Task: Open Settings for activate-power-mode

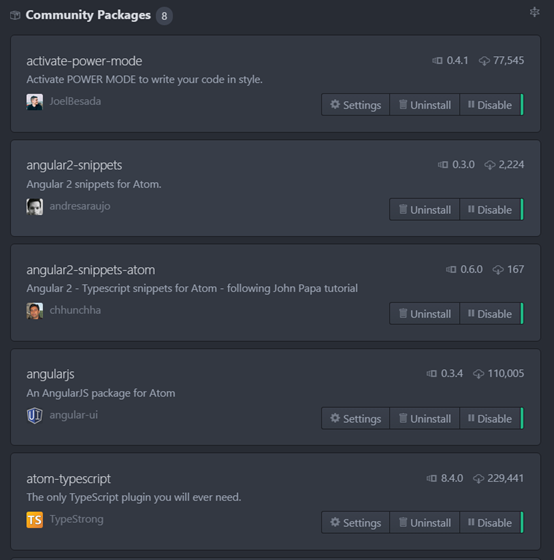Action: coord(355,105)
